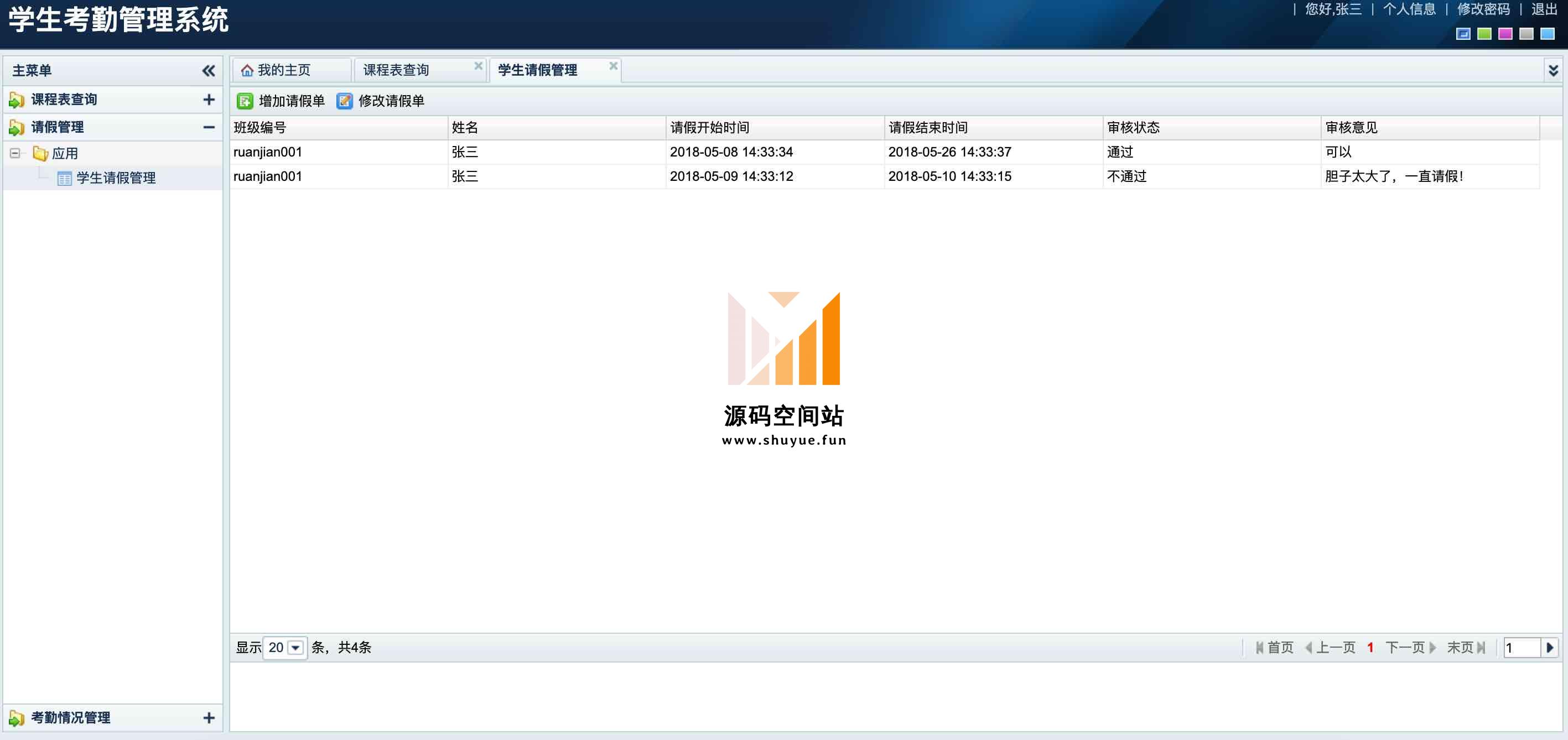Click the home icon on 我的主页 tab

point(247,71)
